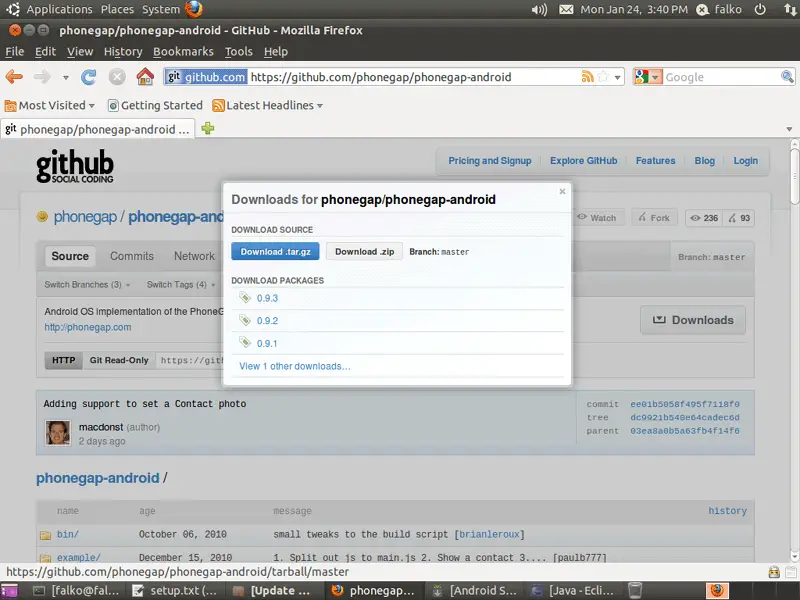Click the Download .zip button
The width and height of the screenshot is (800, 600).
(x=364, y=252)
